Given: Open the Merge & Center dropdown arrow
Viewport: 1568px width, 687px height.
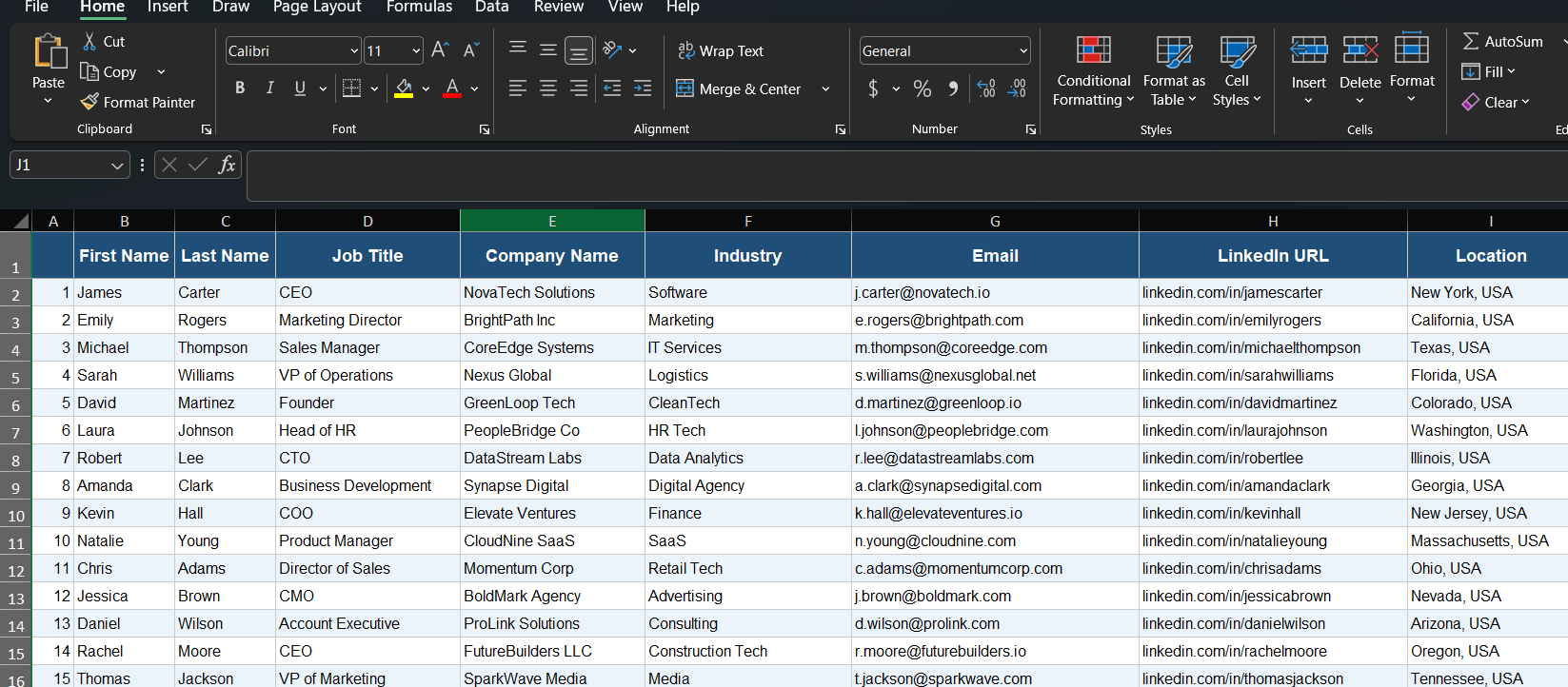Looking at the screenshot, I should click(825, 88).
